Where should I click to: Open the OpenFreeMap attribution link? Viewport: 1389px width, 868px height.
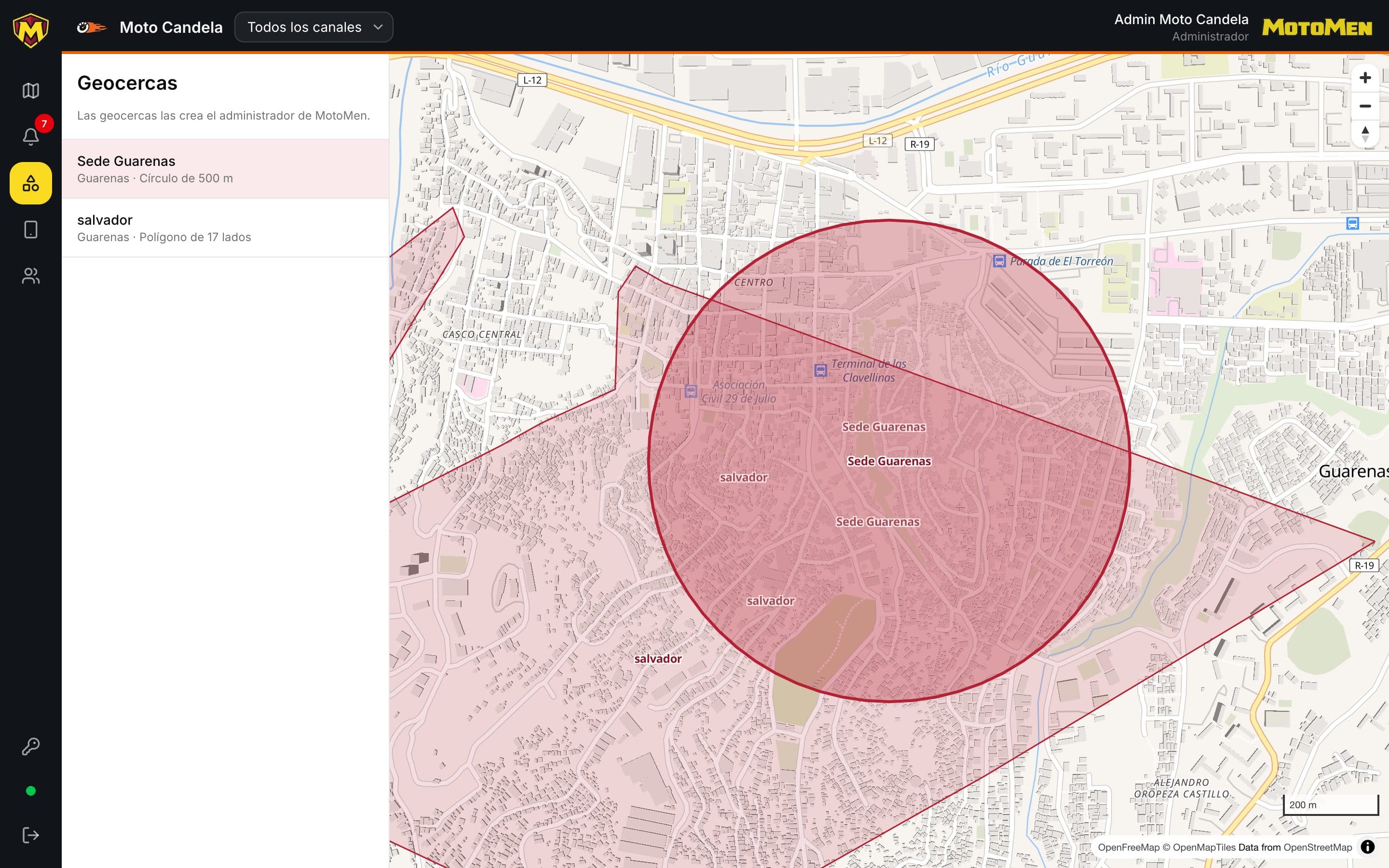pyautogui.click(x=1129, y=847)
